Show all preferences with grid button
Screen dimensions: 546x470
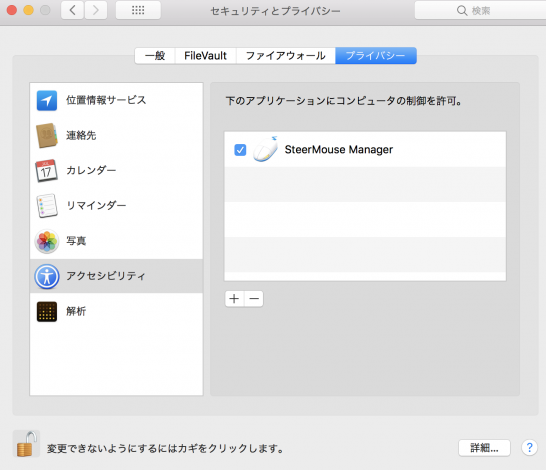click(x=138, y=10)
